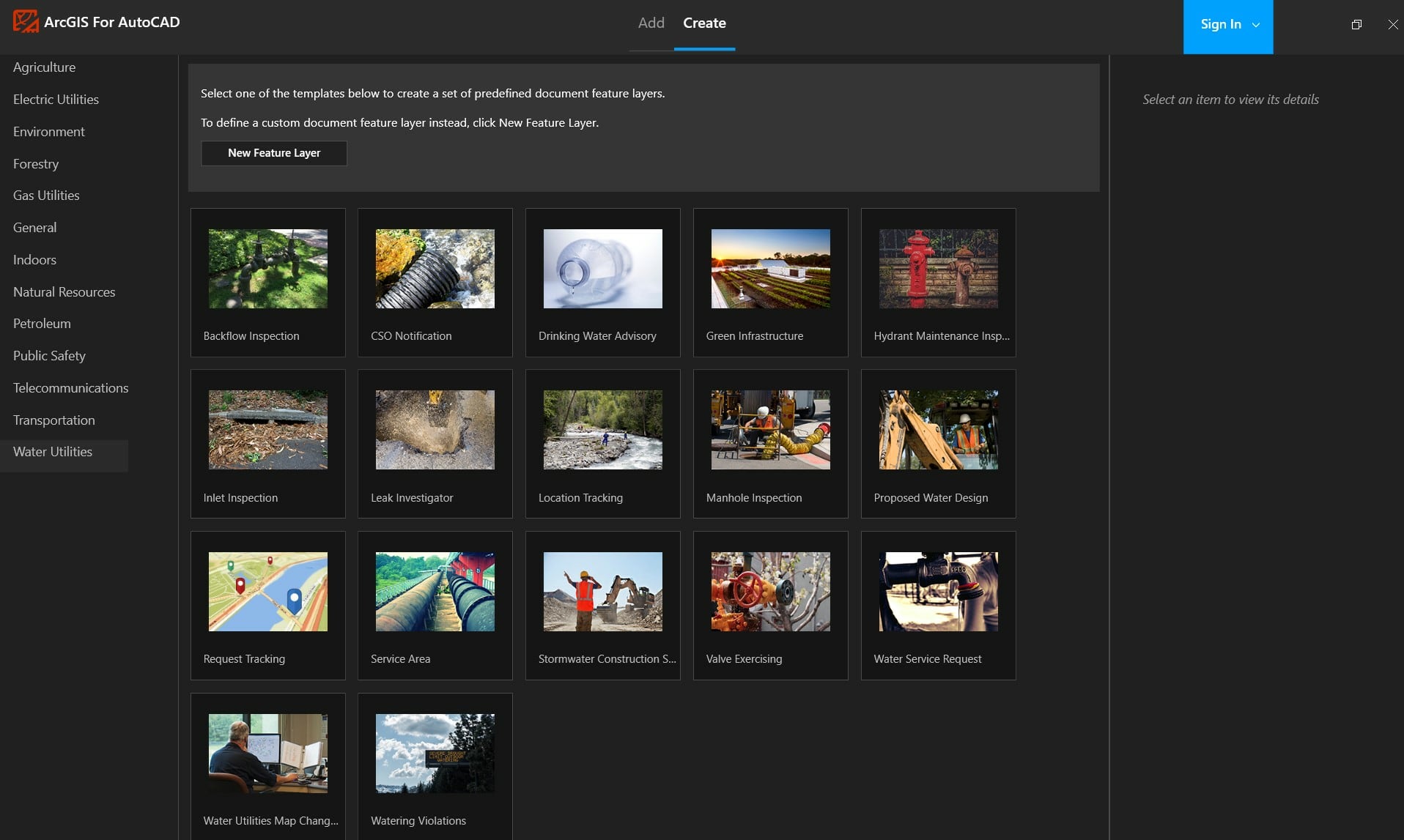Click the Proposed Water Design label
The height and width of the screenshot is (840, 1404).
click(x=931, y=498)
